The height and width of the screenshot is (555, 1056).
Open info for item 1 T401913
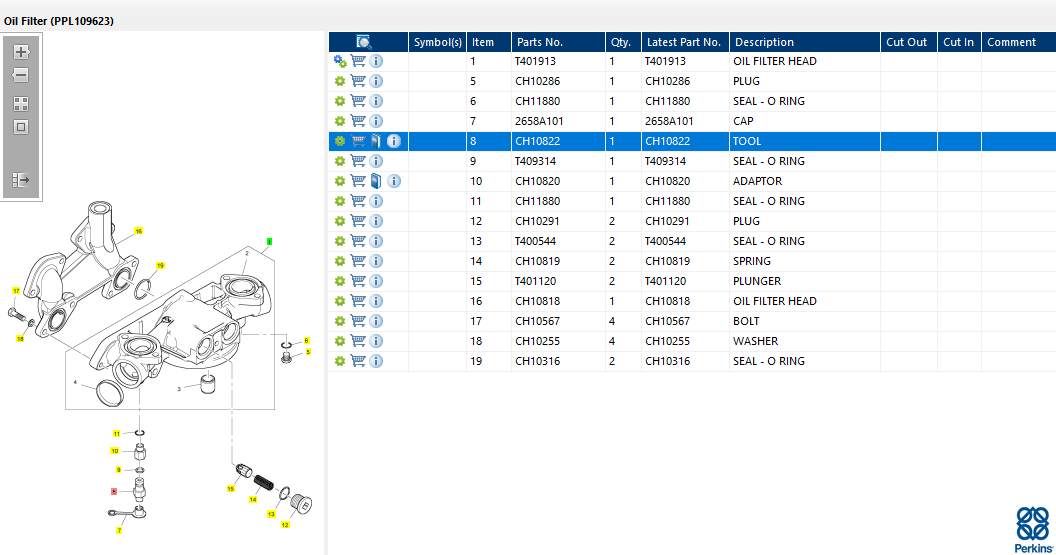tap(376, 61)
